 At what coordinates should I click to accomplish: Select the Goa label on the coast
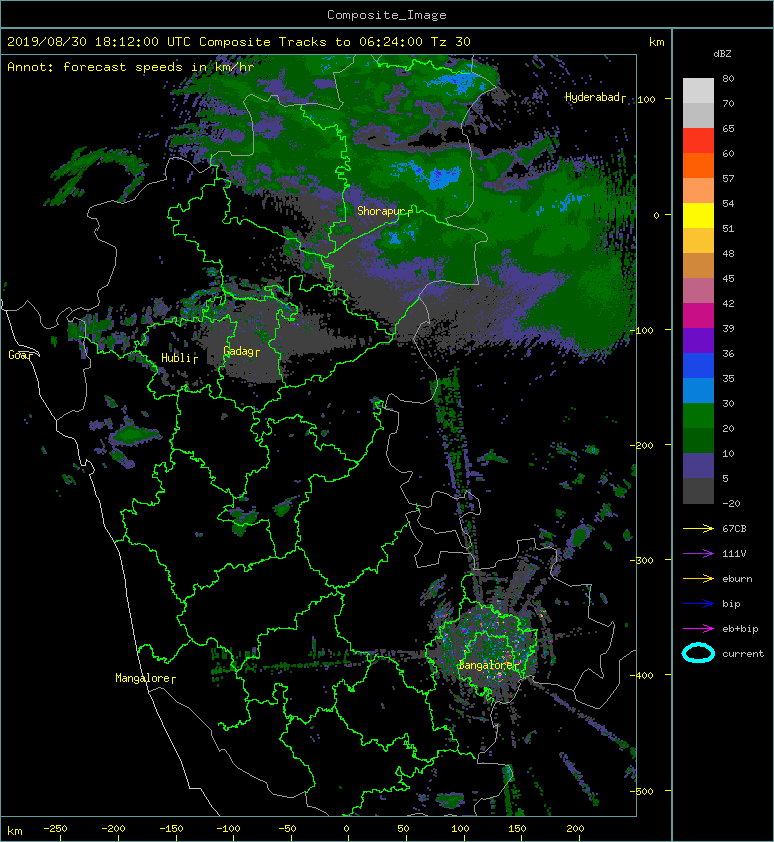click(x=20, y=355)
